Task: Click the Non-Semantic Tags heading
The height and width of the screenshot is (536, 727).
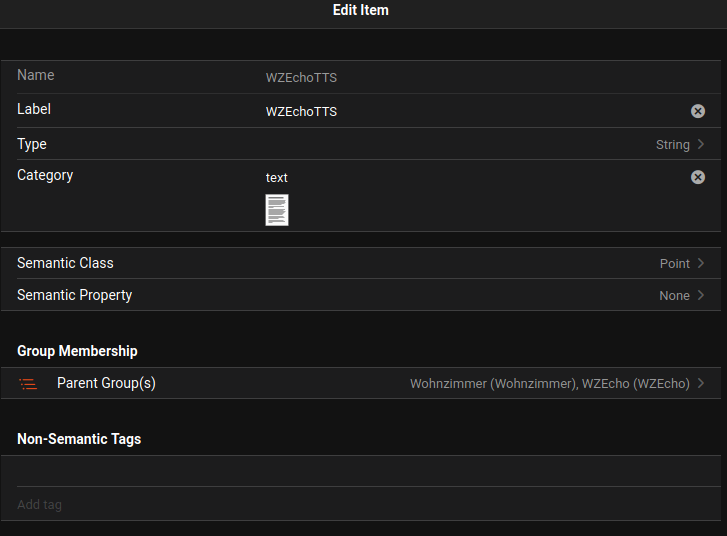Action: (x=79, y=439)
